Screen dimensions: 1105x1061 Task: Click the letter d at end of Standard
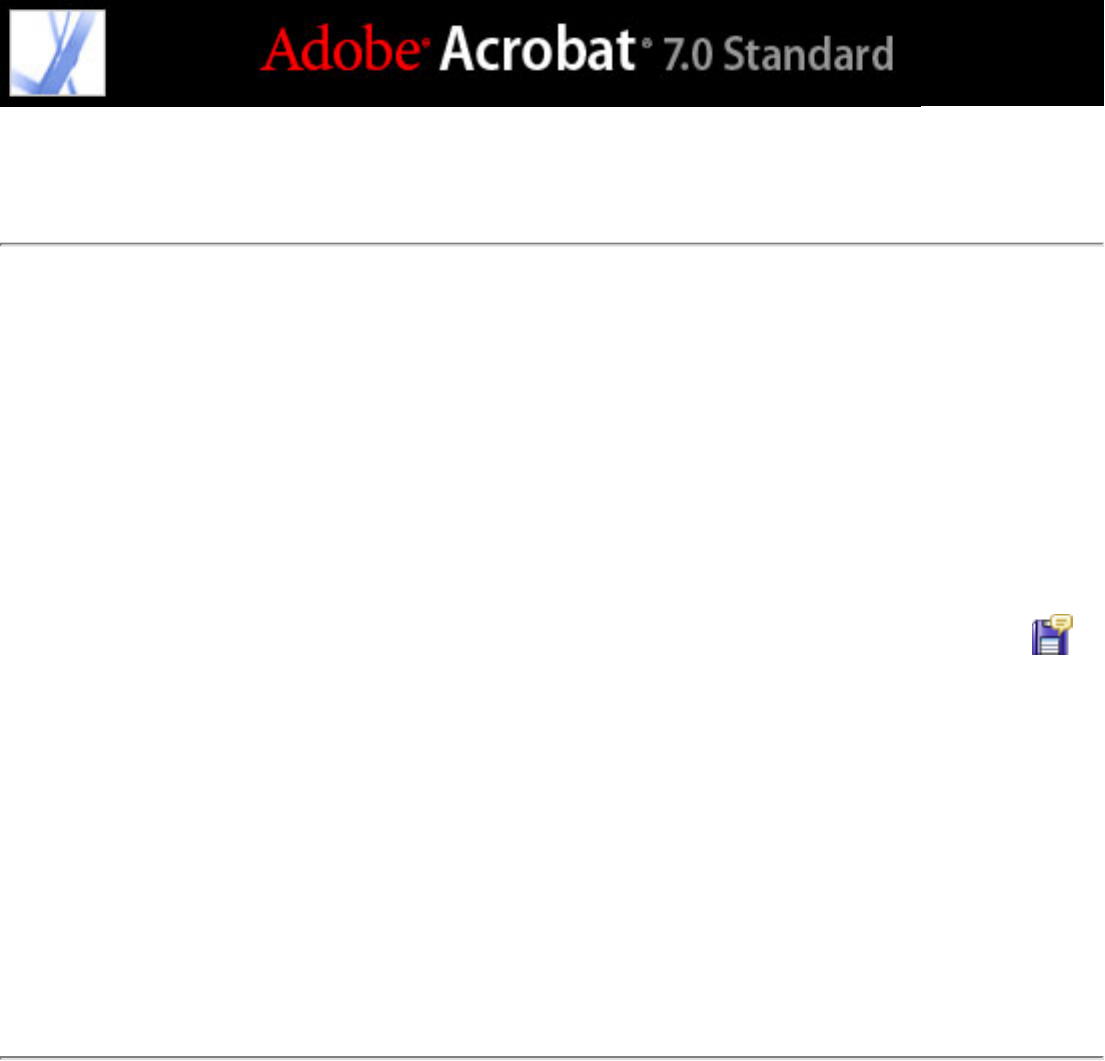tap(883, 54)
